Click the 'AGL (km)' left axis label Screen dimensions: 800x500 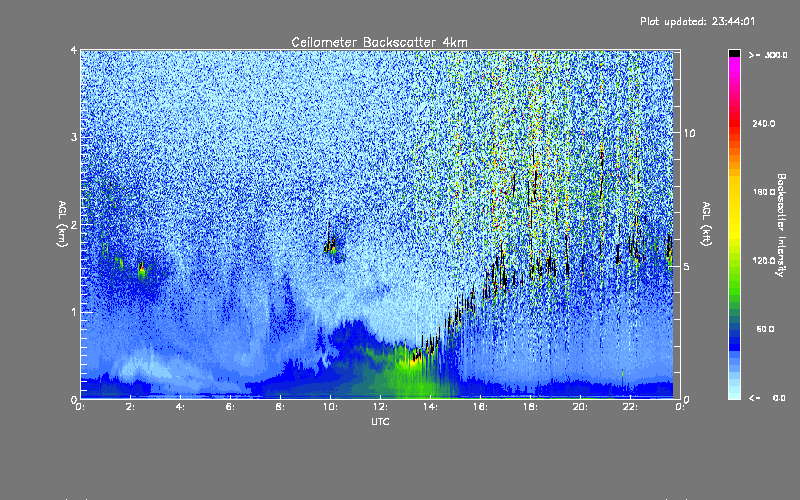pyautogui.click(x=62, y=224)
